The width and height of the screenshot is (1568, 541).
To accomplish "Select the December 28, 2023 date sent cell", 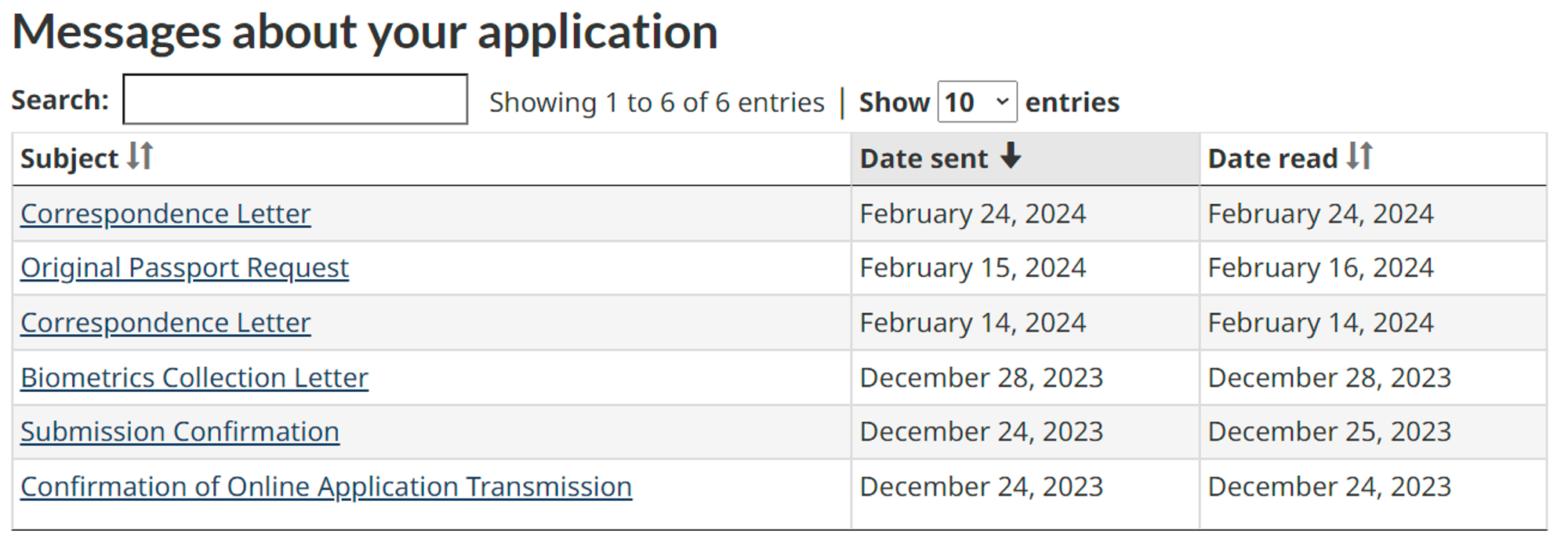I will coord(981,378).
